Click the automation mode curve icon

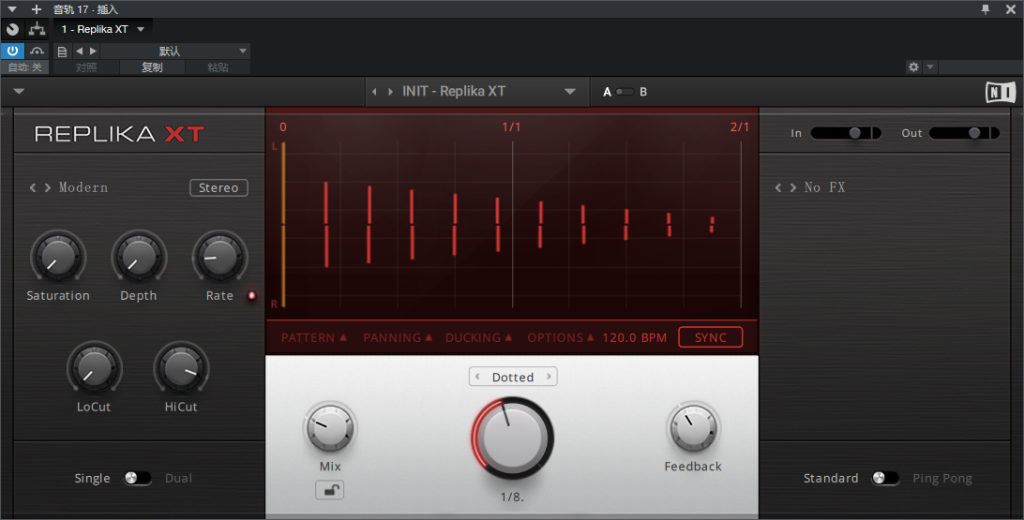point(37,51)
